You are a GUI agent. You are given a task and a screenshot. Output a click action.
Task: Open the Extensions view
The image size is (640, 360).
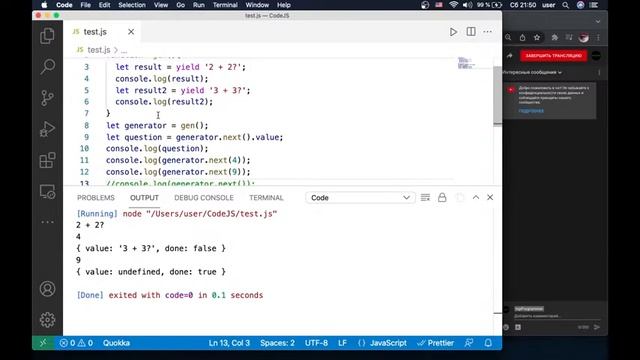click(47, 160)
